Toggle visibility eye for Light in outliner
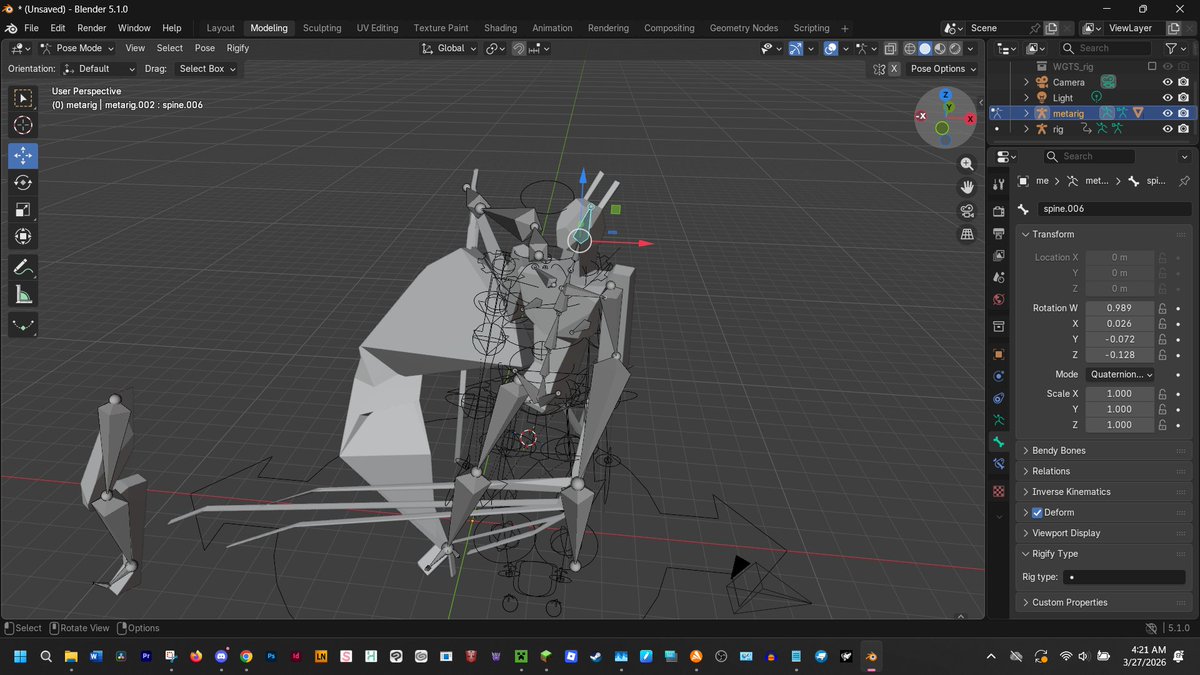1200x675 pixels. click(1167, 98)
